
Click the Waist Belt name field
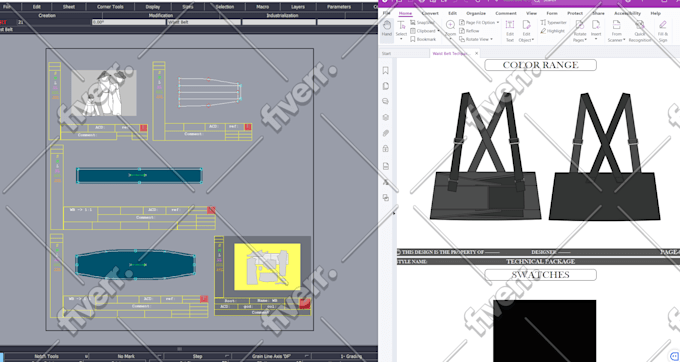pos(204,22)
